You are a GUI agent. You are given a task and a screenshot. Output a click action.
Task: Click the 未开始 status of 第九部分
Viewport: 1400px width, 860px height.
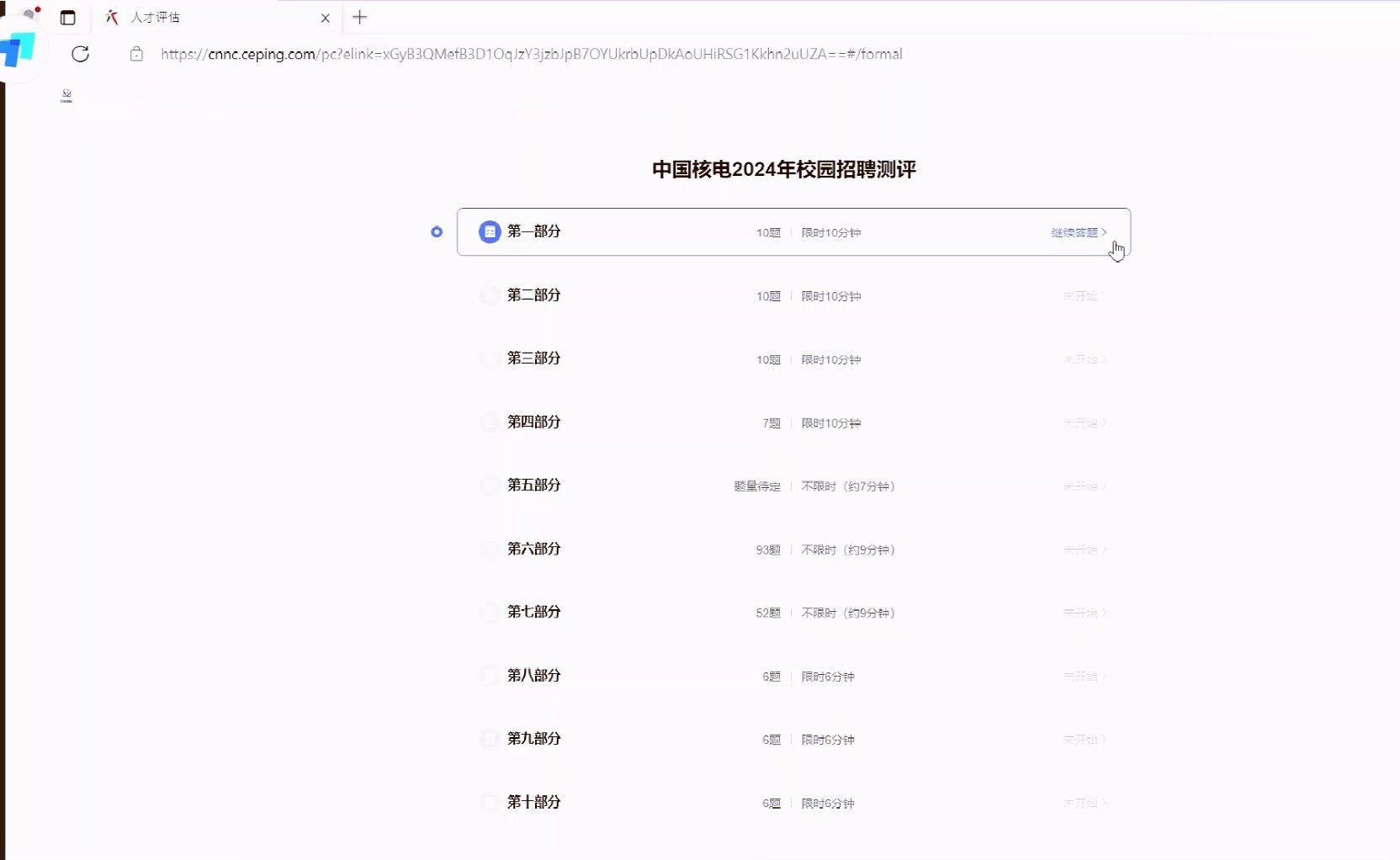coord(1084,740)
